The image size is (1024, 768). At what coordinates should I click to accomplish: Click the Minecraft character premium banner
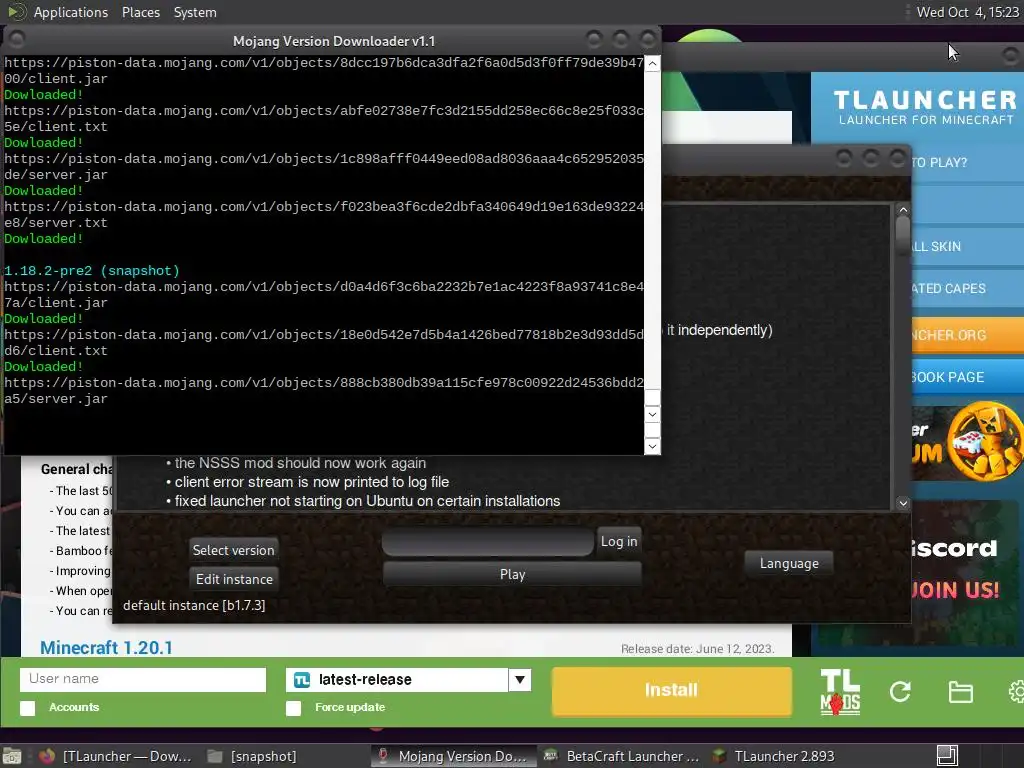tap(967, 442)
